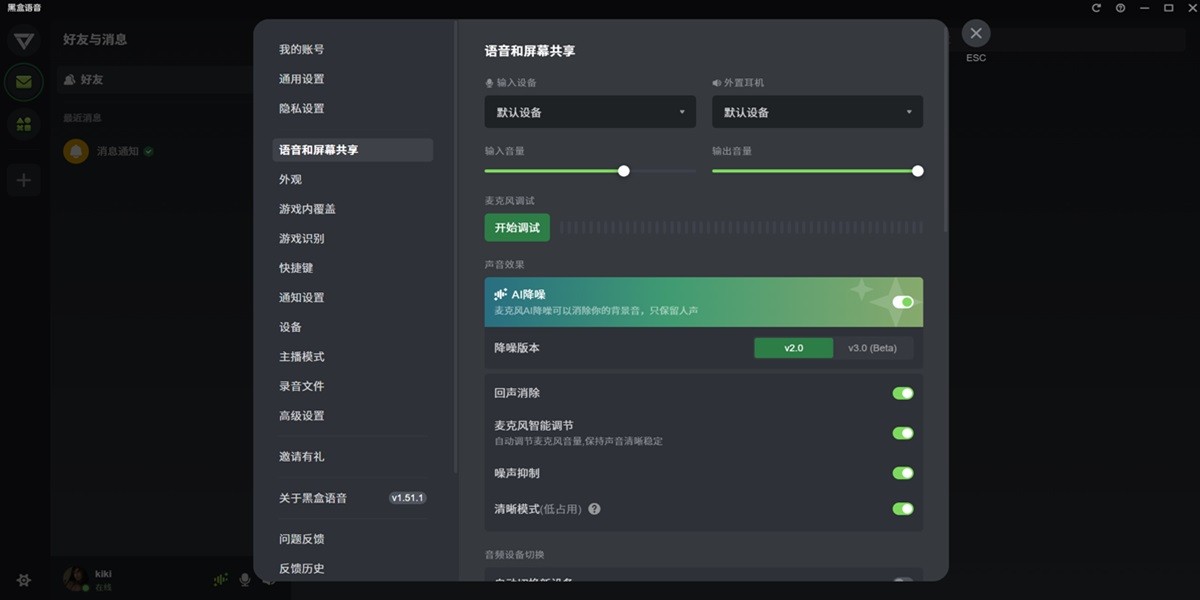
Task: Click the microphone icon in the bottom bar
Action: 243,578
